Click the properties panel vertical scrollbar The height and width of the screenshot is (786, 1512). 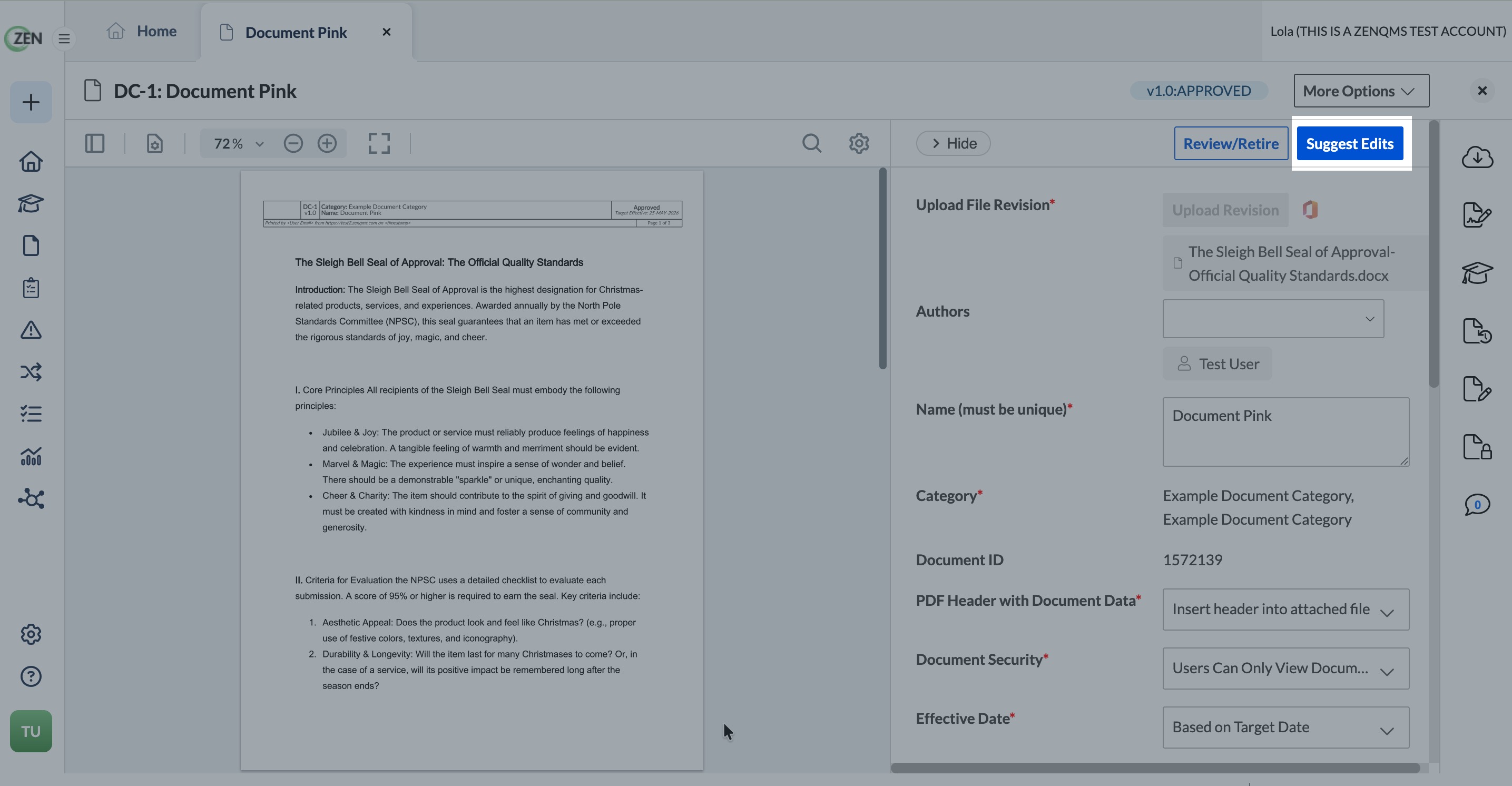point(1434,254)
